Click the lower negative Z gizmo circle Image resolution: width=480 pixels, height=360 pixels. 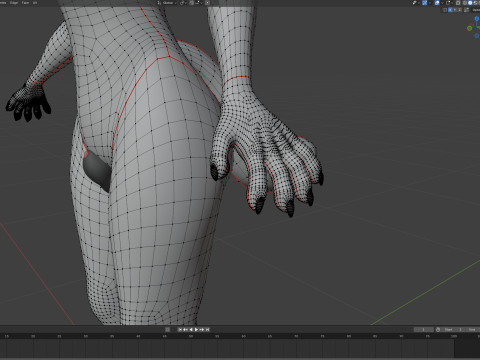[x=477, y=36]
